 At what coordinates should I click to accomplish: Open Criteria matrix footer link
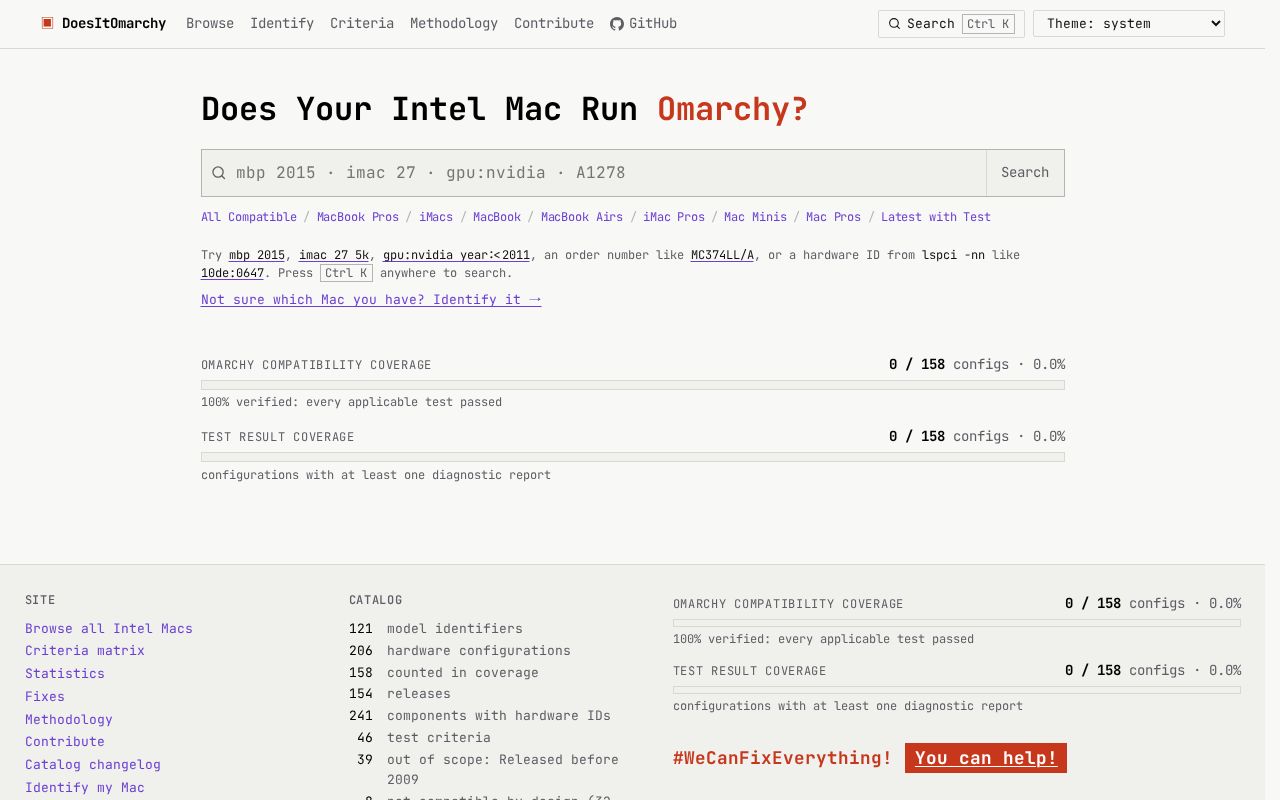pyautogui.click(x=85, y=651)
